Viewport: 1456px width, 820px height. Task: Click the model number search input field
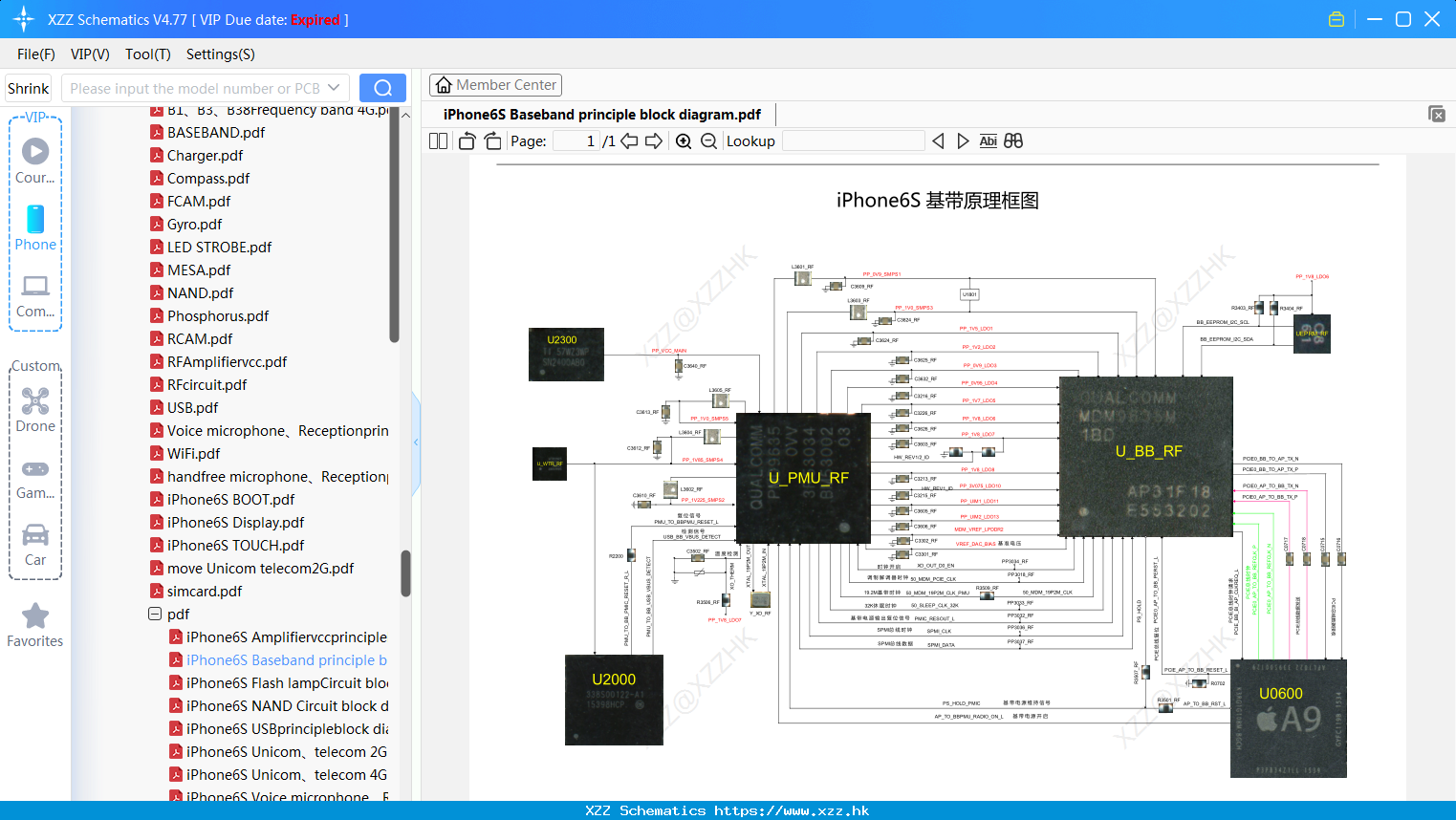tap(194, 88)
